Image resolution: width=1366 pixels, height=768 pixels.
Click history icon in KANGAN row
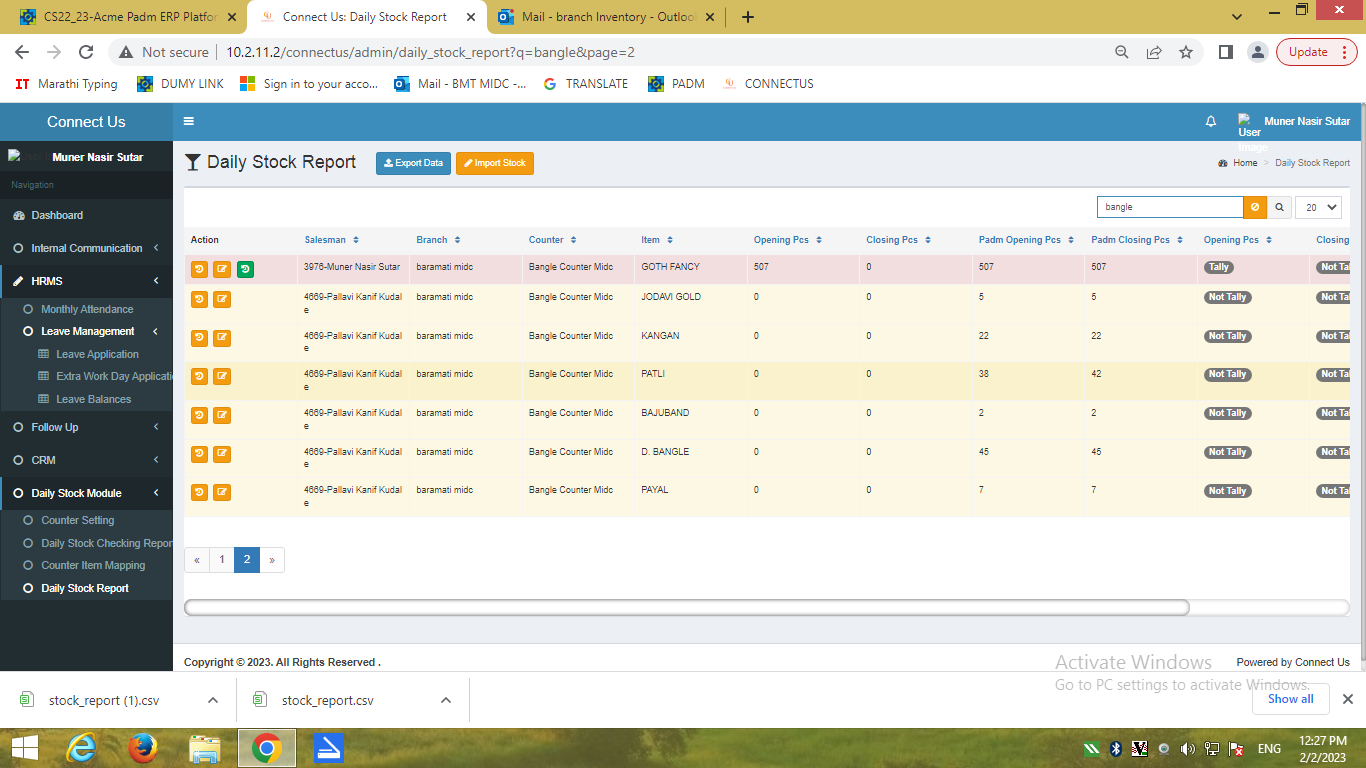(199, 337)
